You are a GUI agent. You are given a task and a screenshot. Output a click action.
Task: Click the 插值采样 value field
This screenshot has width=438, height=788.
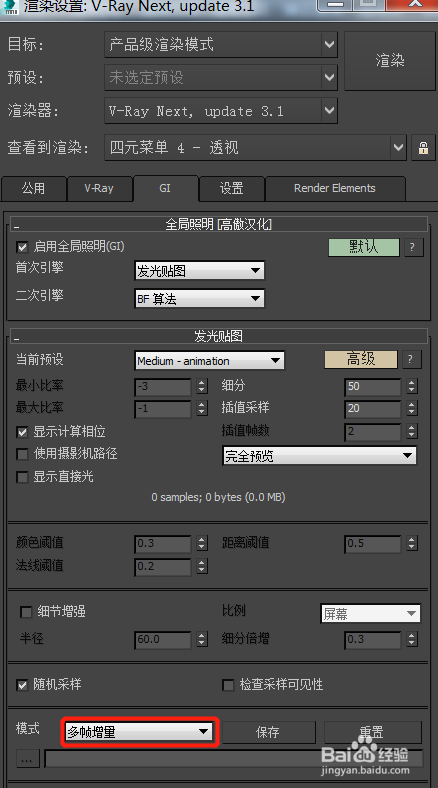373,409
